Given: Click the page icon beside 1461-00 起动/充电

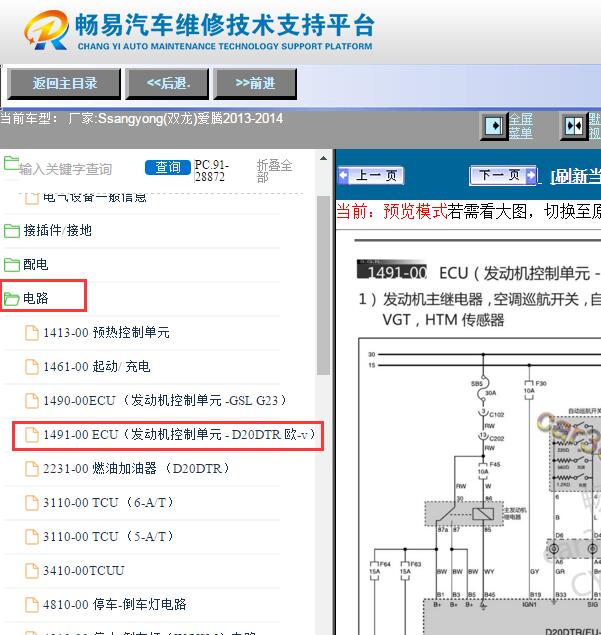Looking at the screenshot, I should click(32, 367).
